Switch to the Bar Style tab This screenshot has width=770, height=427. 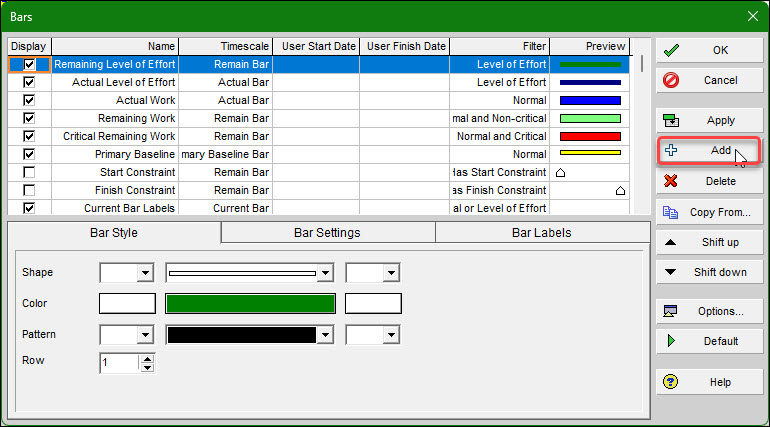tap(114, 233)
